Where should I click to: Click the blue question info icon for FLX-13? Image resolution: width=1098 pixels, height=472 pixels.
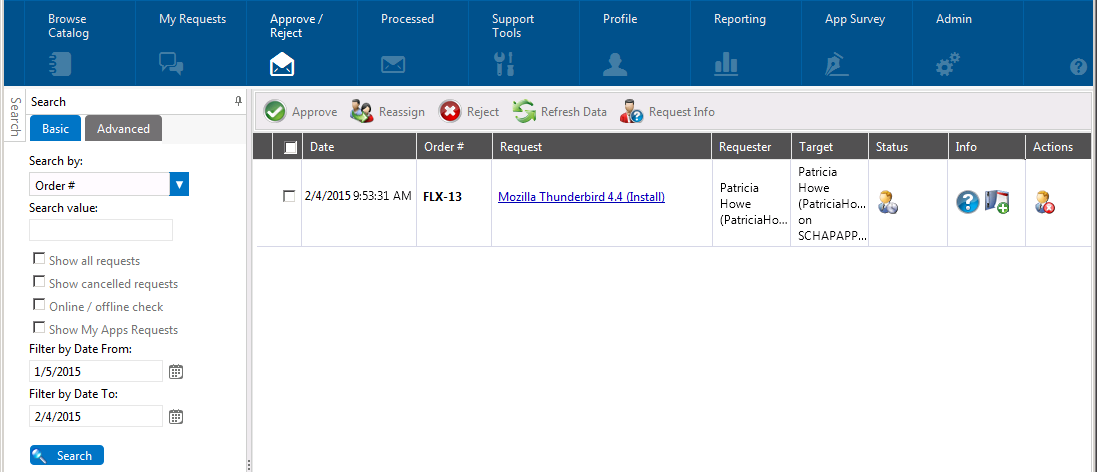pos(968,202)
